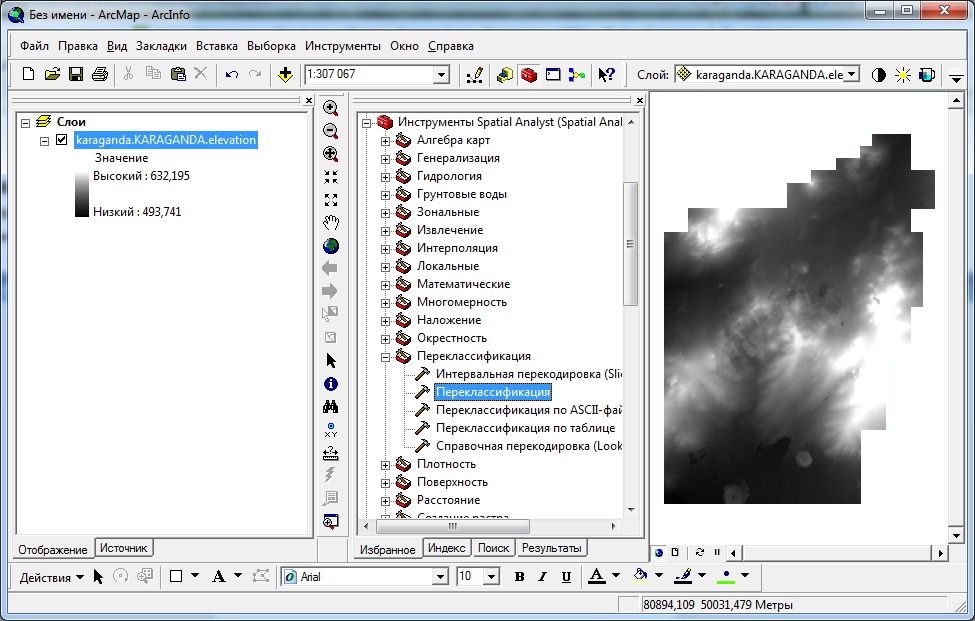The width and height of the screenshot is (975, 621).
Task: Select the Pan hand tool
Action: pos(331,223)
